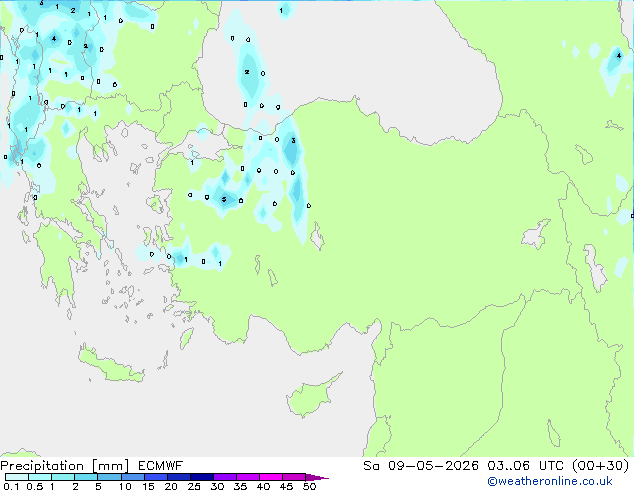Select the 2–5 mm legend swatch
Image resolution: width=634 pixels, height=490 pixels.
[x=86, y=477]
